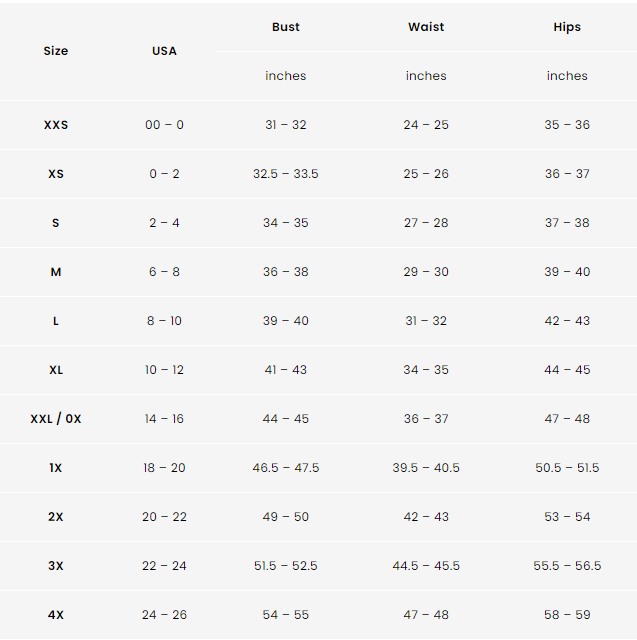Click the 58 – 59 hips measurement
The width and height of the screenshot is (637, 640).
(567, 615)
